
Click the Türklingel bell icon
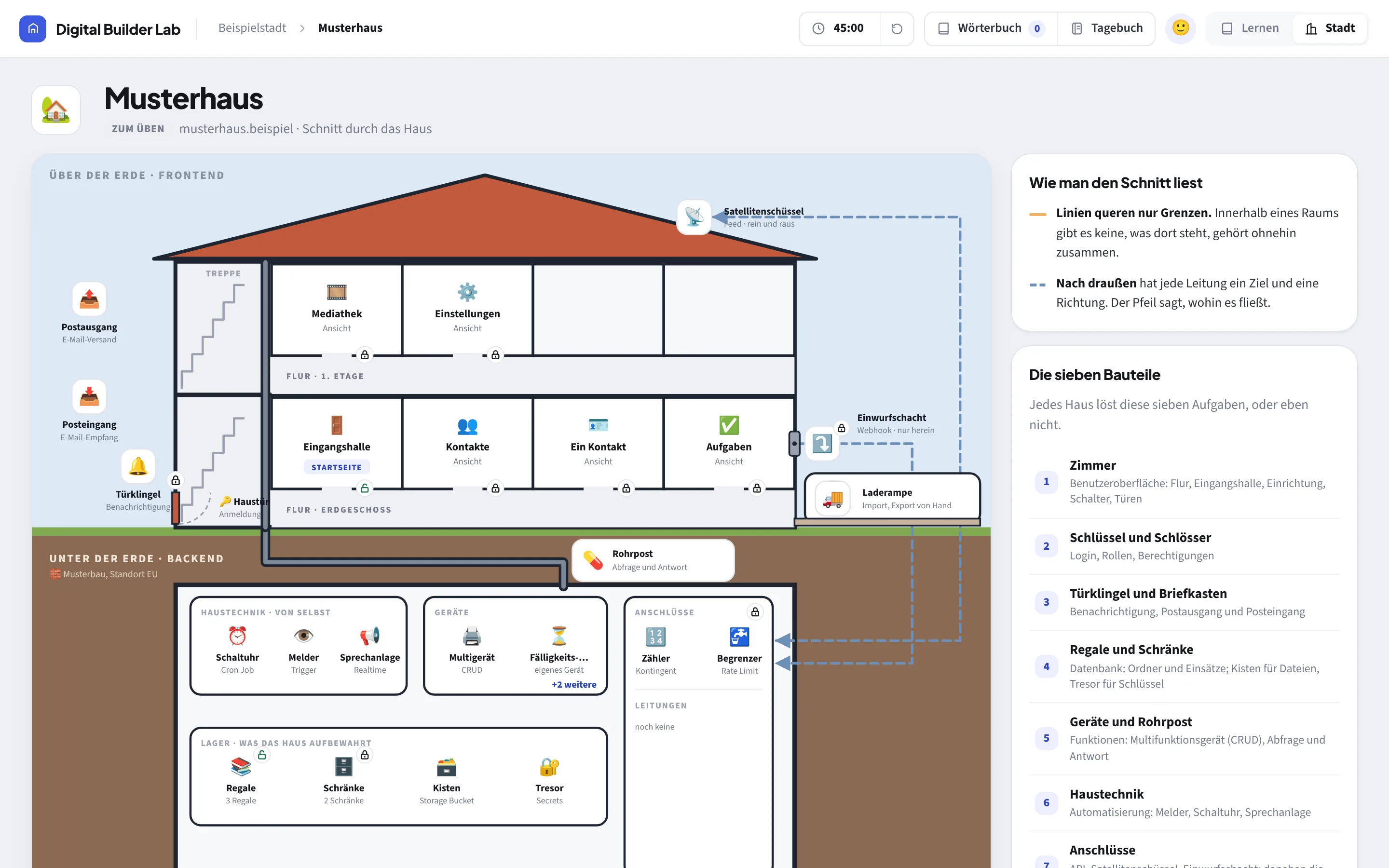point(138,466)
